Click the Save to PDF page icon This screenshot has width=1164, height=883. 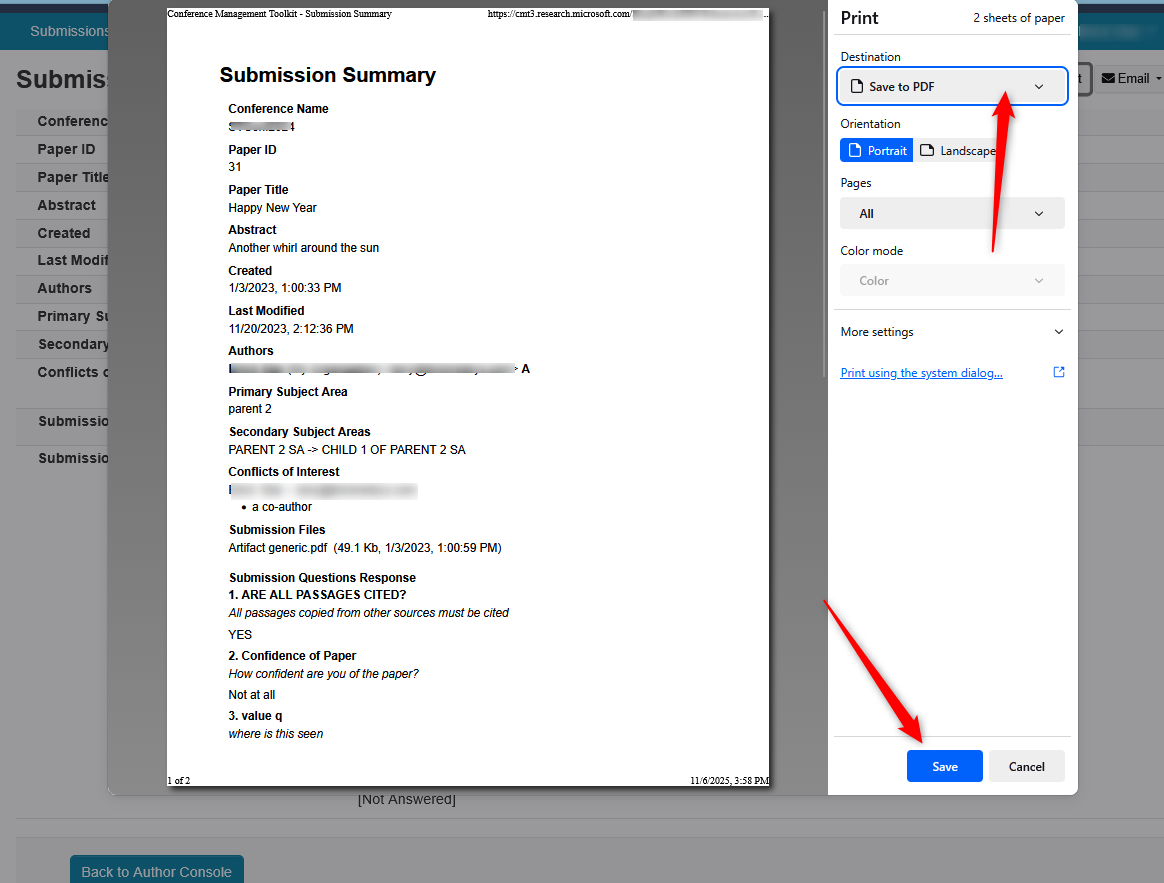(x=856, y=87)
